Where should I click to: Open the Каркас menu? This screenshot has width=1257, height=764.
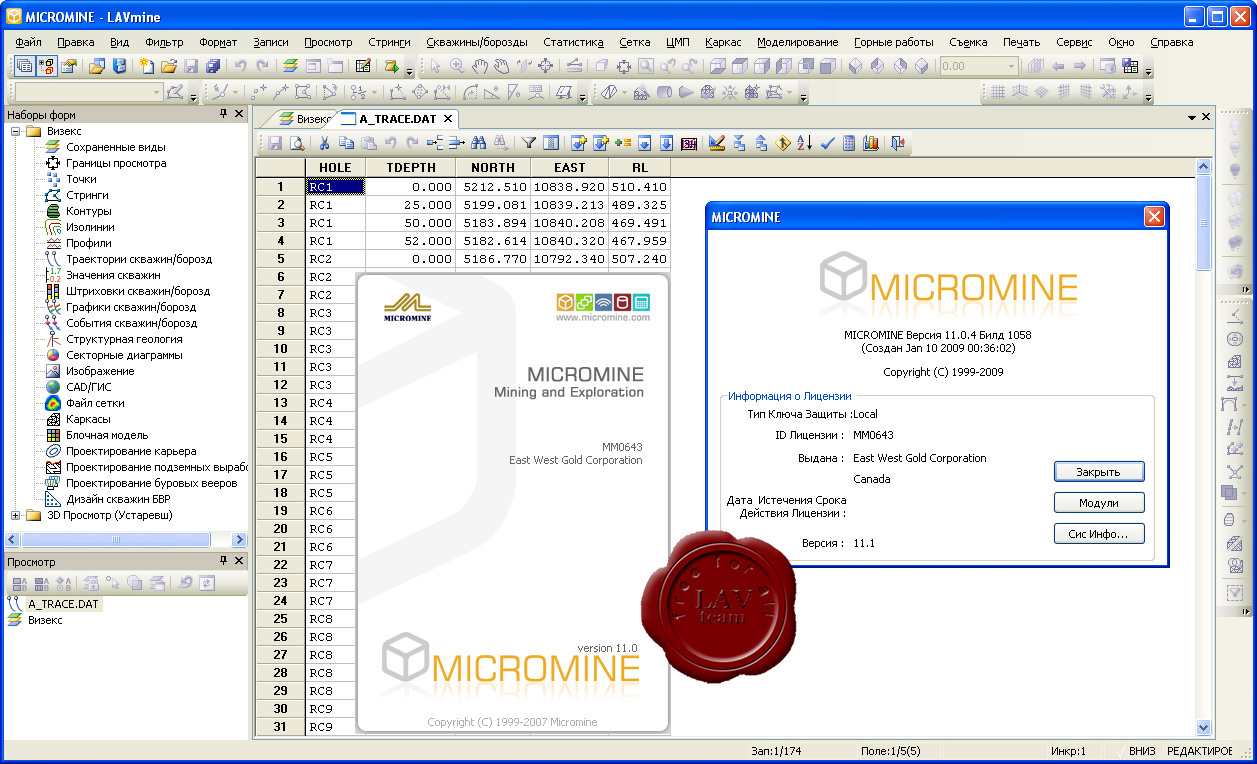tap(723, 43)
